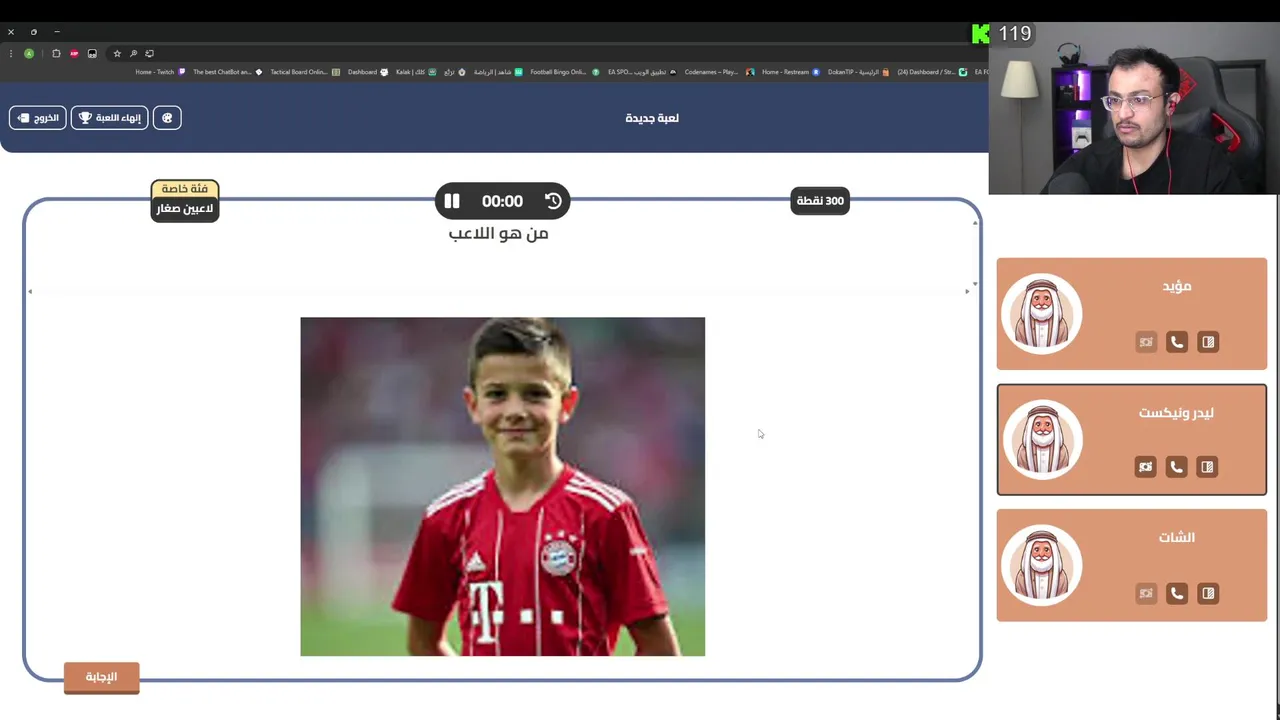Pause the question timer
Viewport: 1280px width, 720px height.
452,201
